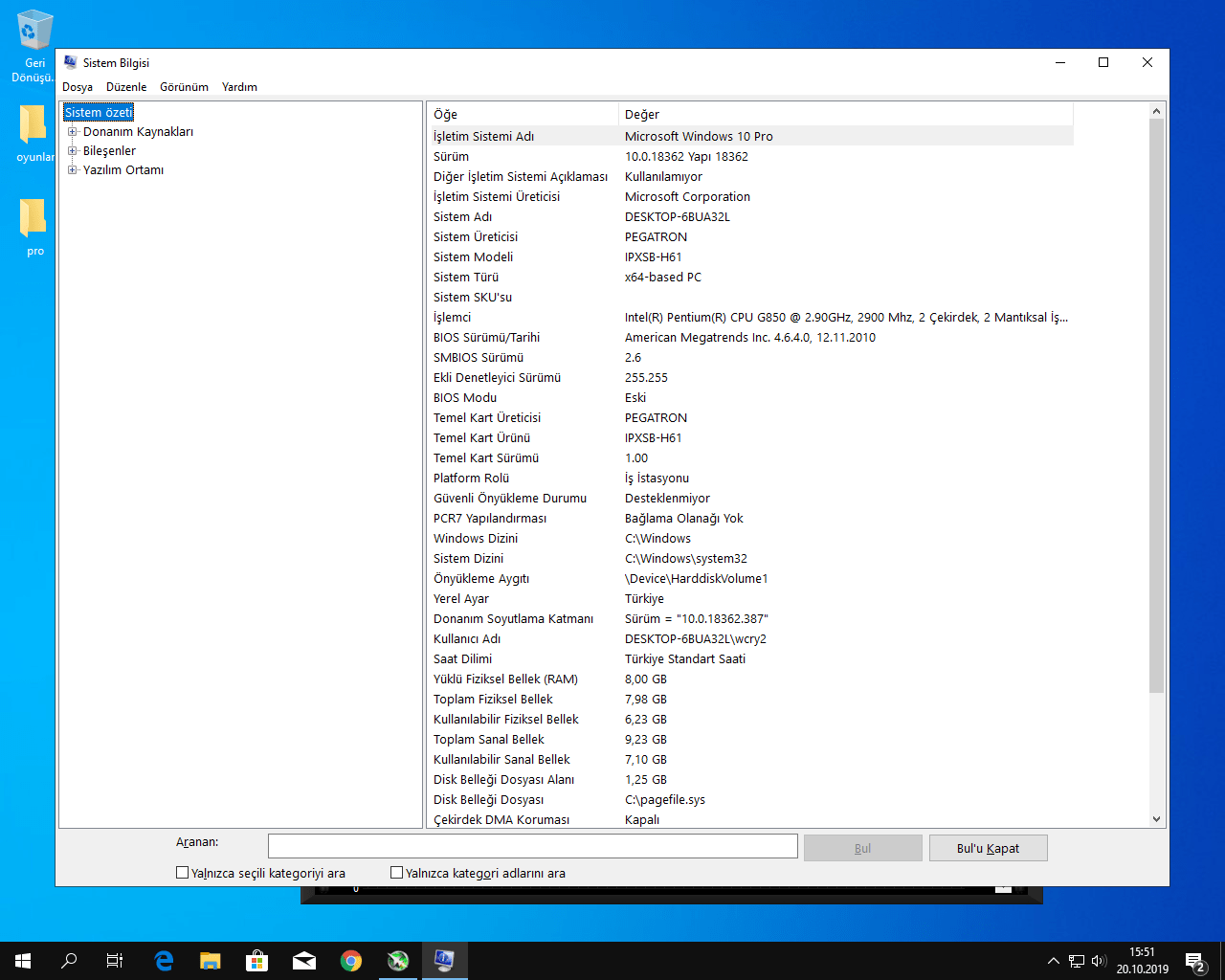Select the SMBIOS Sürümü row
This screenshot has height=980, width=1225.
750,357
